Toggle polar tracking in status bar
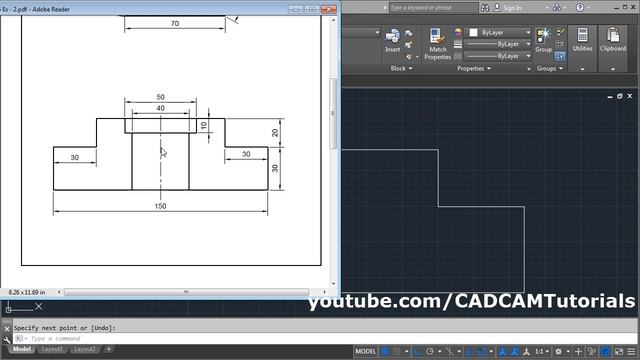This screenshot has width=640, height=360. [430, 351]
